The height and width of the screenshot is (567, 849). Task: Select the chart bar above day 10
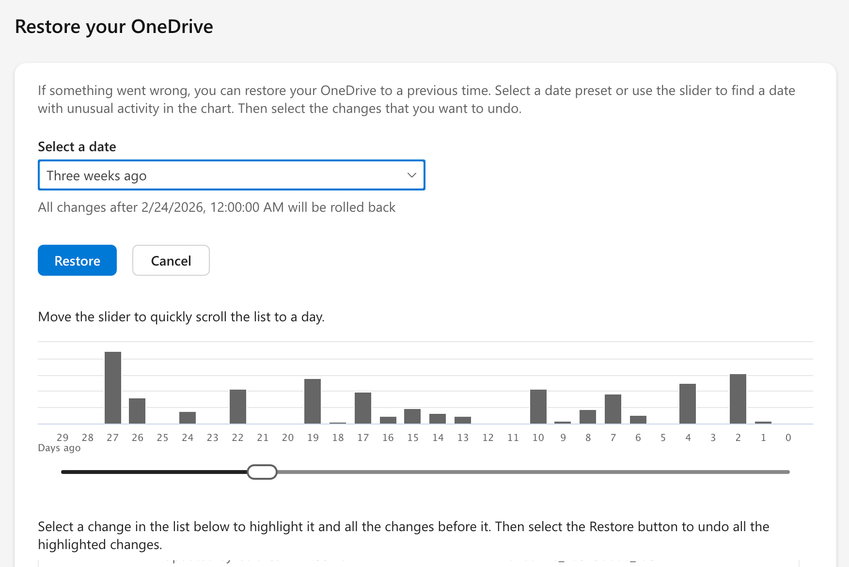[538, 406]
